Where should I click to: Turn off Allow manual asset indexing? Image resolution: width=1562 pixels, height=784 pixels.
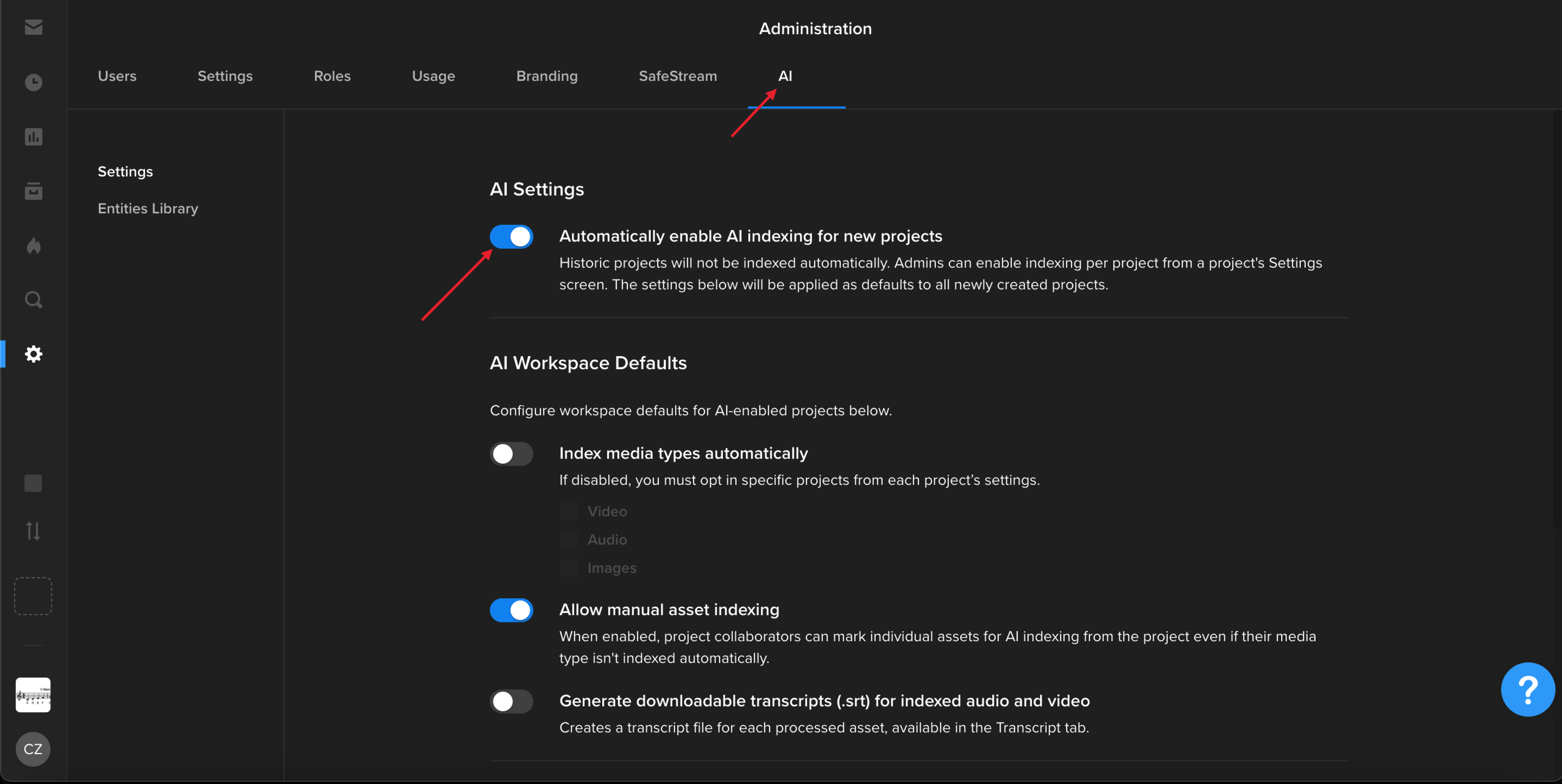pyautogui.click(x=511, y=610)
